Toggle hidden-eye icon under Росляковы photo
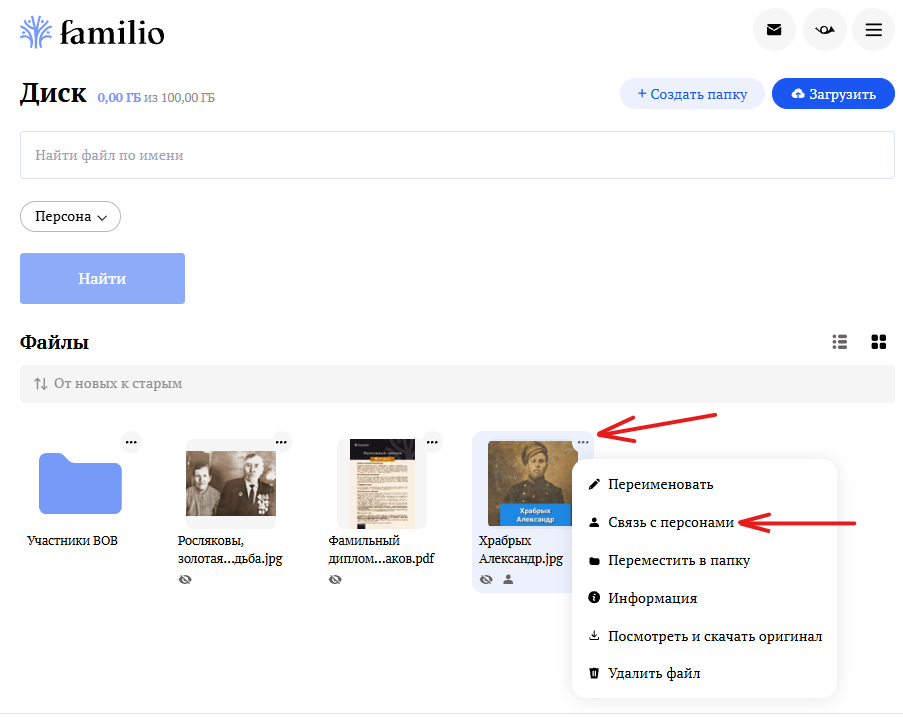Viewport: 903px width, 718px height. (185, 579)
